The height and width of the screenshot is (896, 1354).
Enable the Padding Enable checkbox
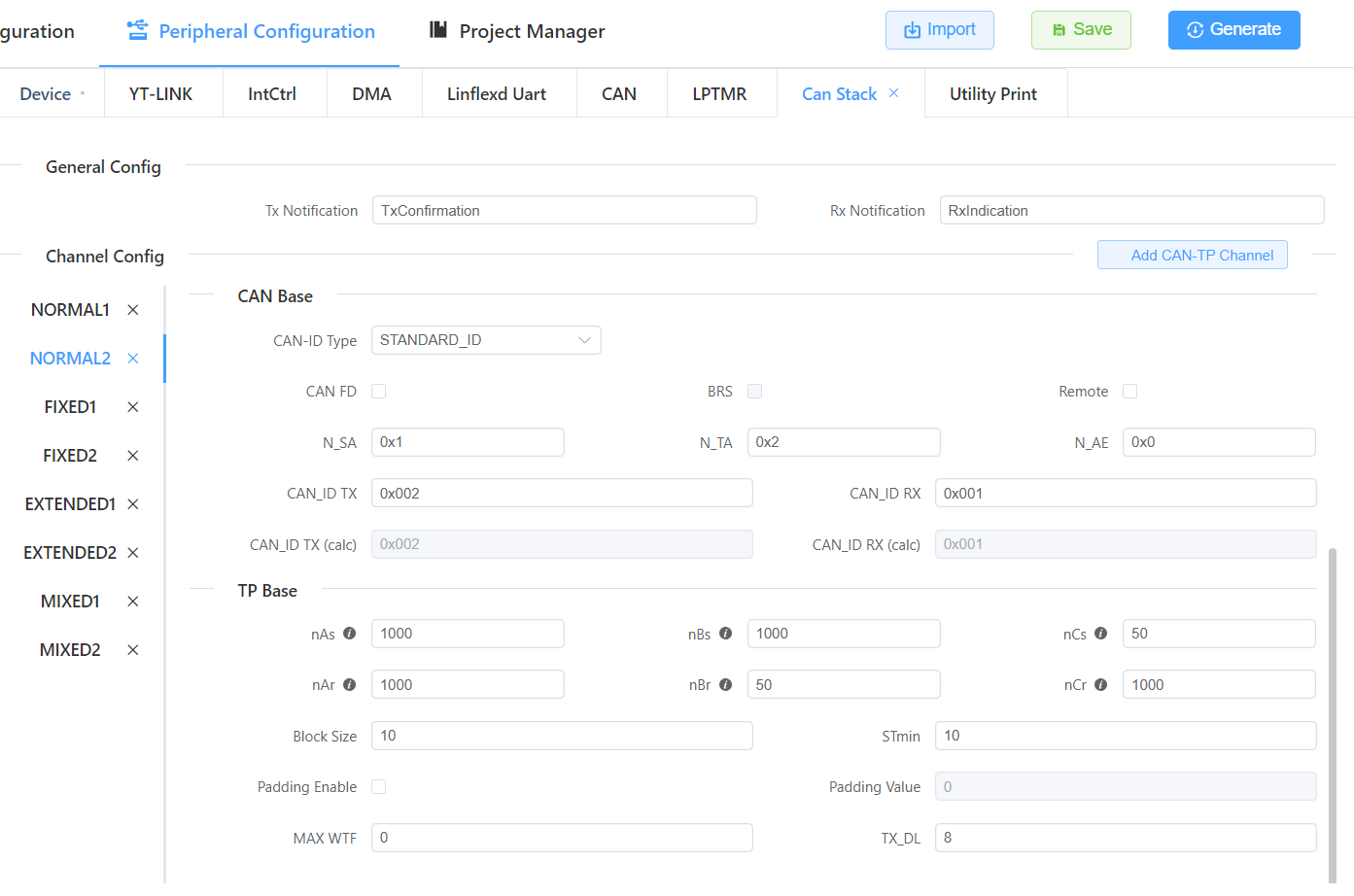(x=379, y=787)
